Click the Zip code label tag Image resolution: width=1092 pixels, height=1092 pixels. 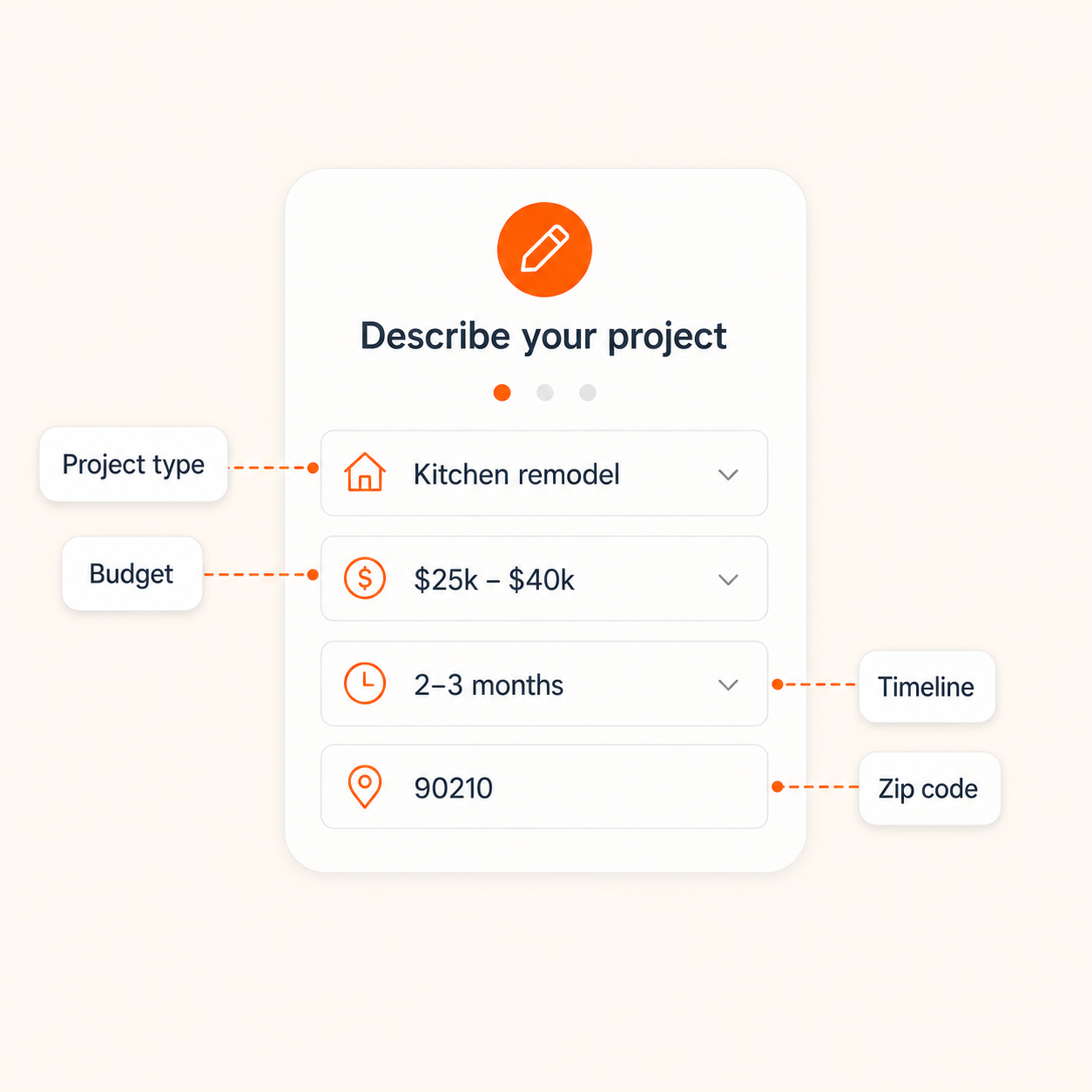pos(929,788)
